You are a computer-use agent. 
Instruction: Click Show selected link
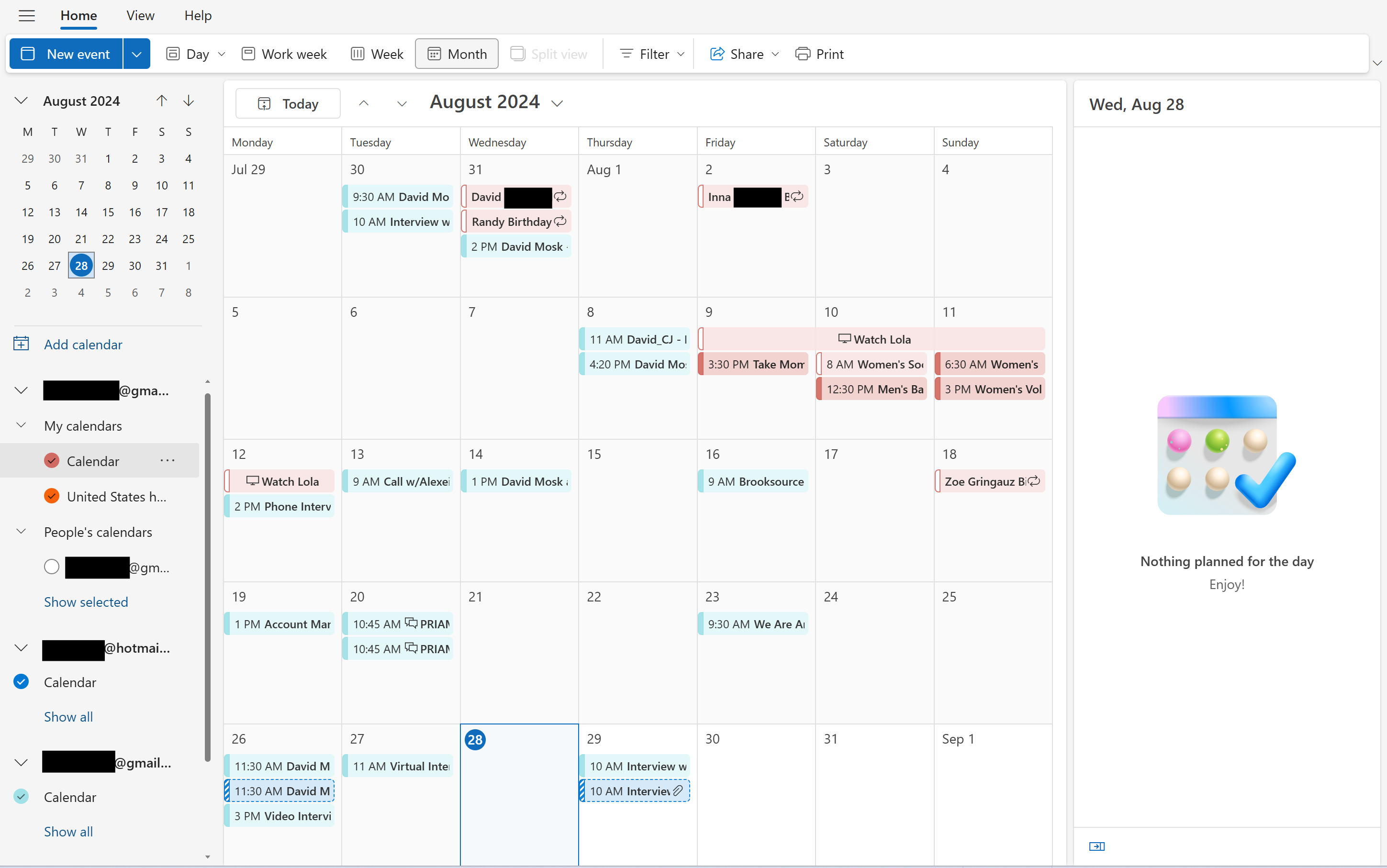point(86,602)
